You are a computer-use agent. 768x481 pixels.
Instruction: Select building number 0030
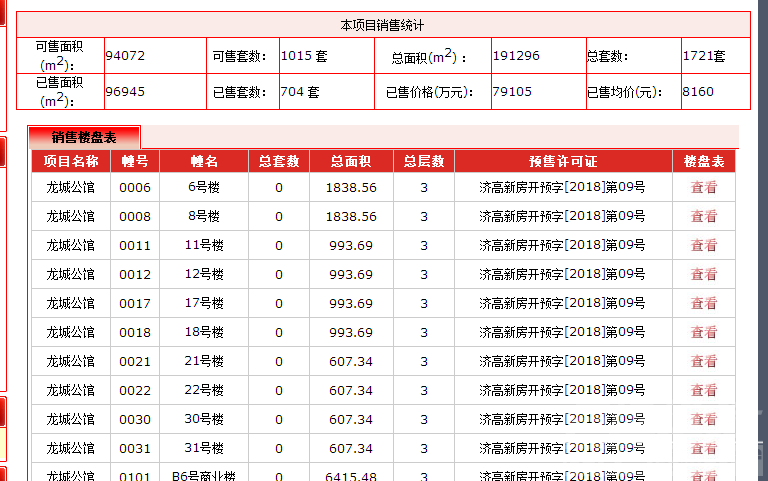tap(135, 419)
